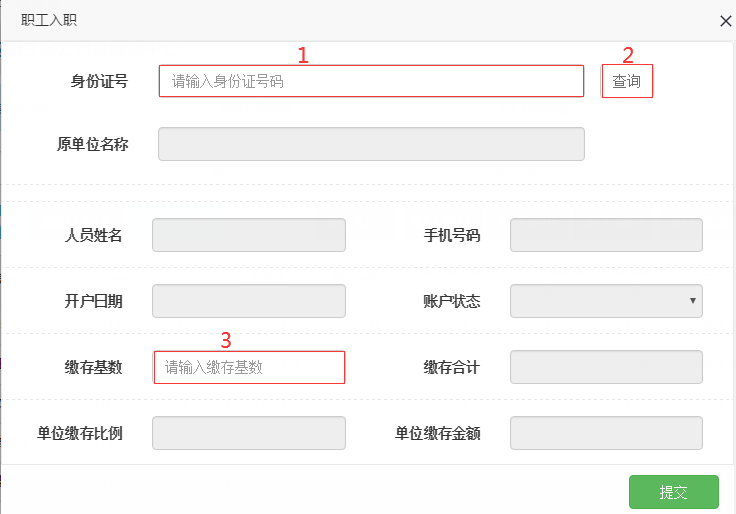Click the 单位缴存金额 label
The image size is (736, 514).
coord(437,433)
